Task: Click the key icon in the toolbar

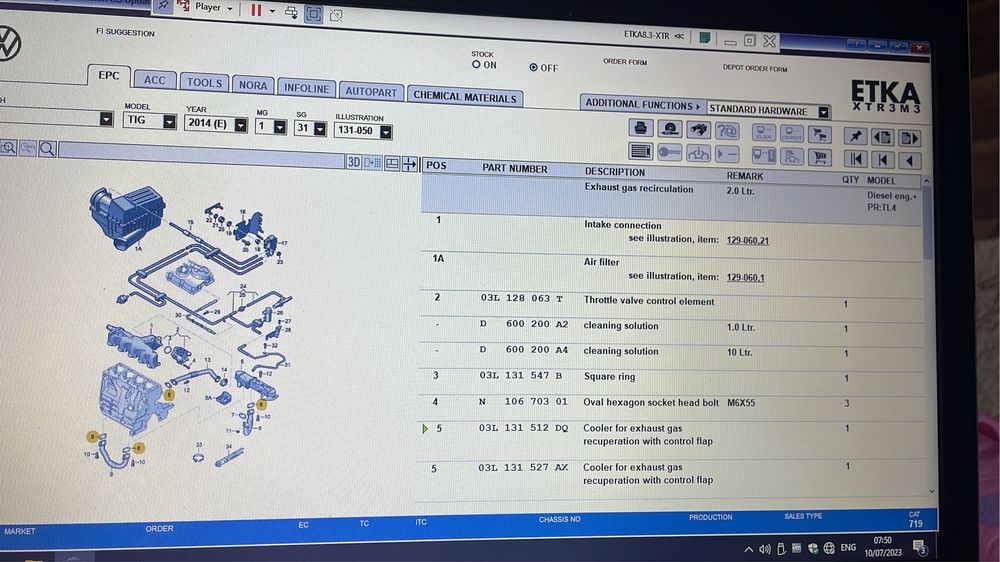Action: pyautogui.click(x=670, y=152)
